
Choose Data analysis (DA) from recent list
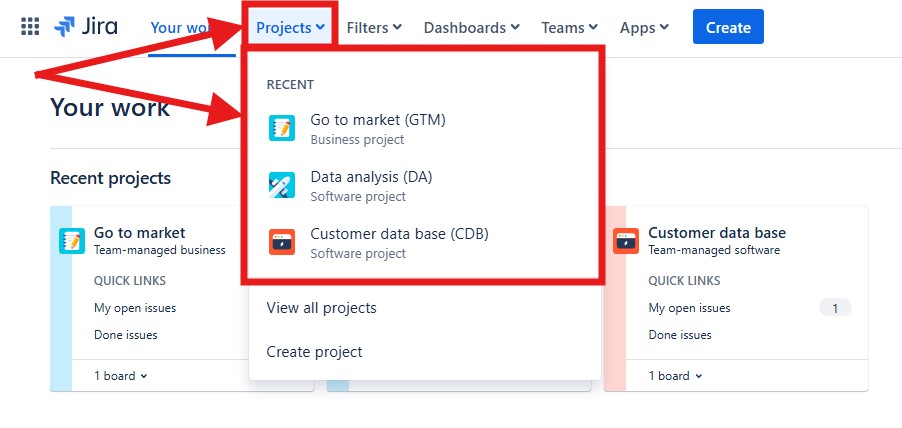371,177
